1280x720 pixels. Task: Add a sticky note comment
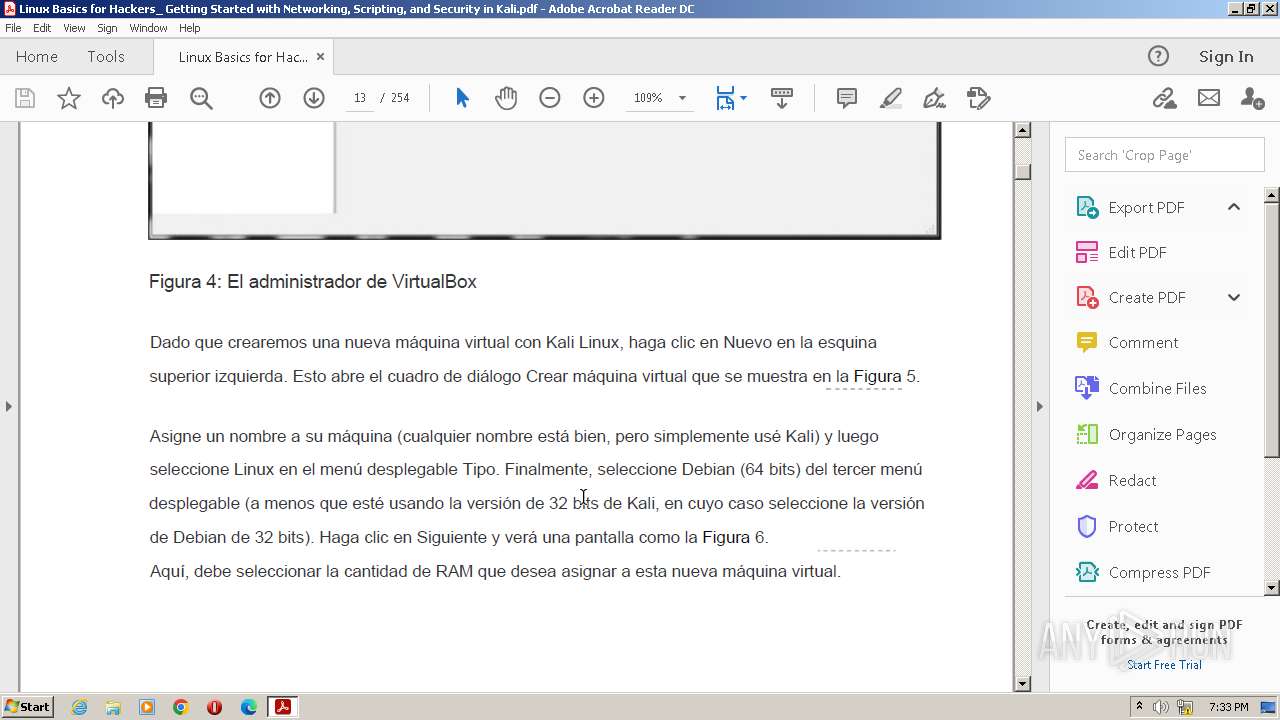click(x=847, y=98)
